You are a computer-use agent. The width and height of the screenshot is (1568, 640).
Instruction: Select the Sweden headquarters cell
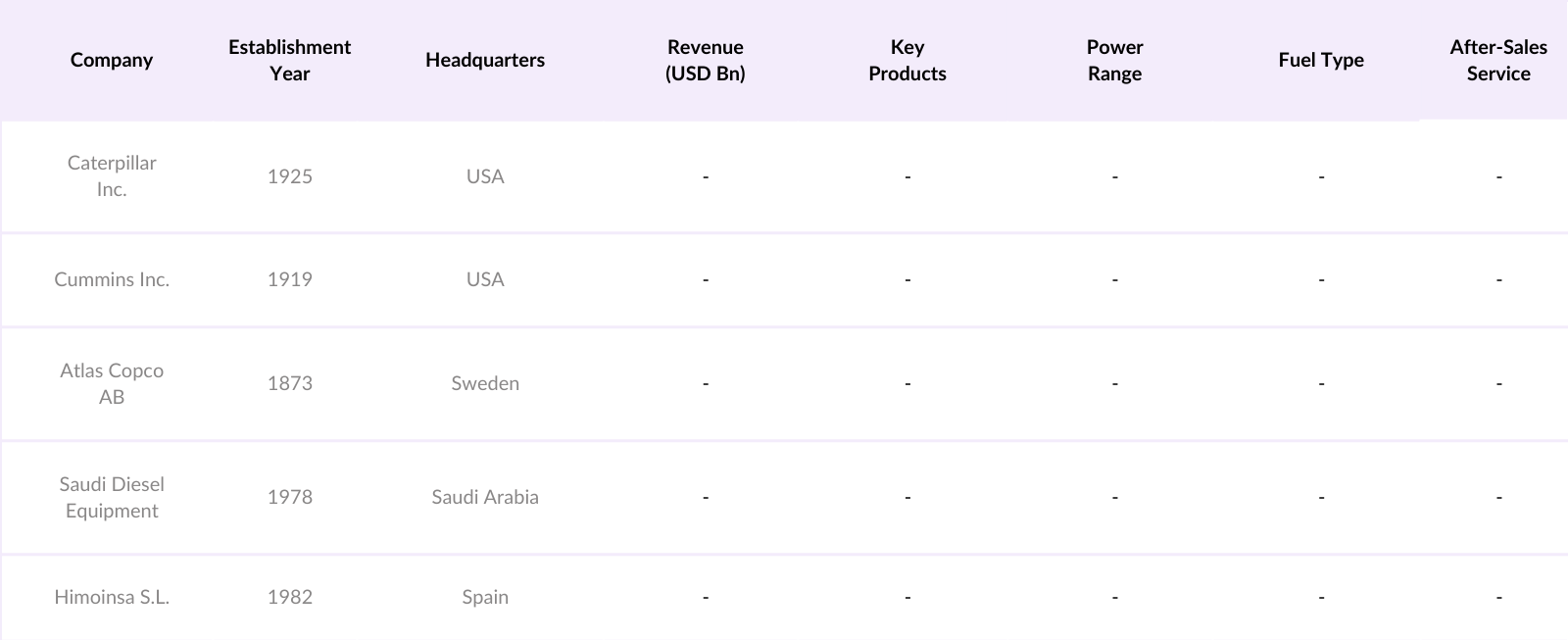485,383
